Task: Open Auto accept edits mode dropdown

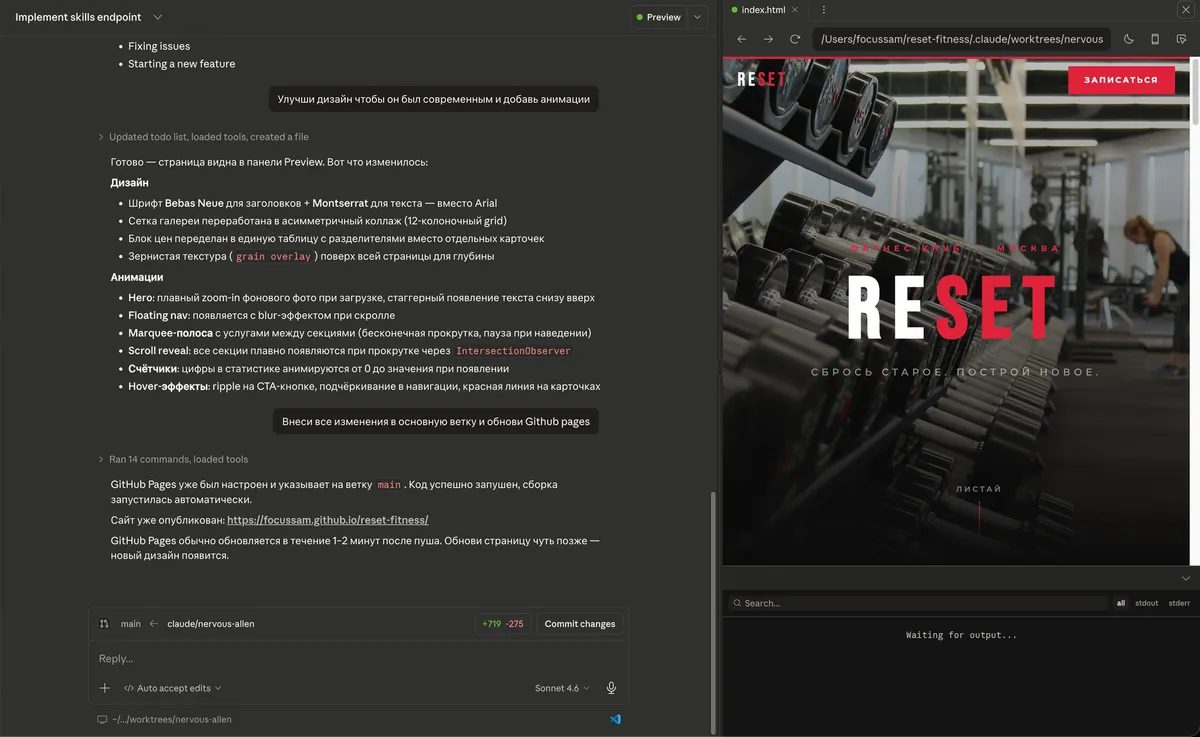Action: tap(172, 688)
